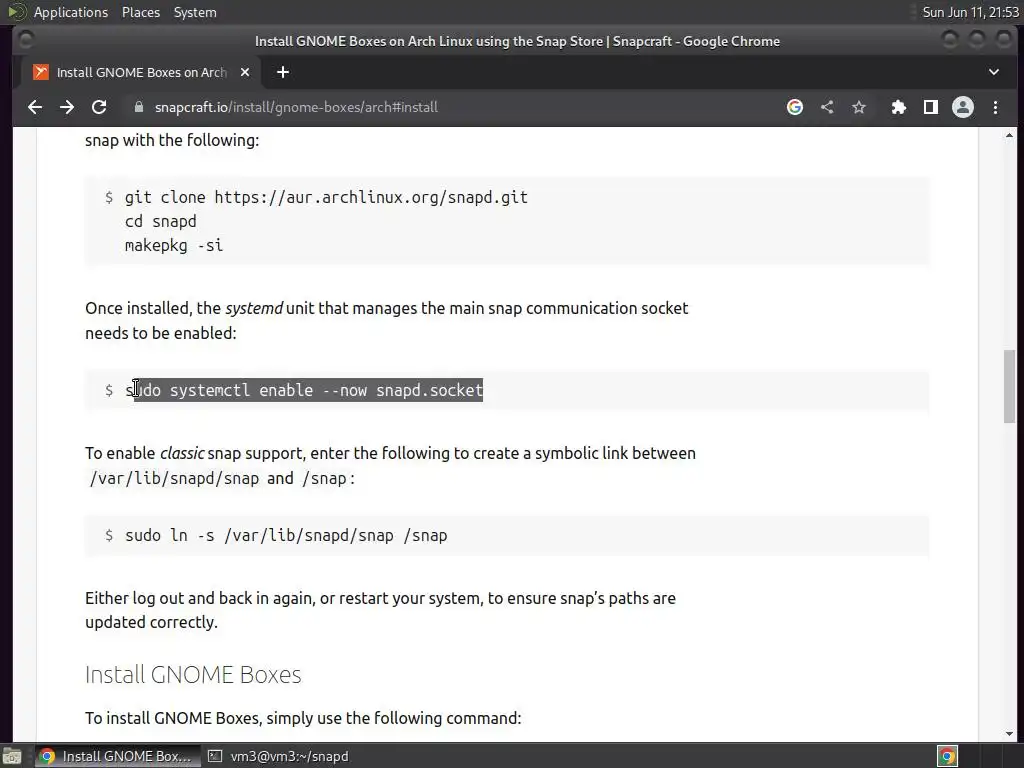Click the page scrollbar thumb

pos(1010,387)
